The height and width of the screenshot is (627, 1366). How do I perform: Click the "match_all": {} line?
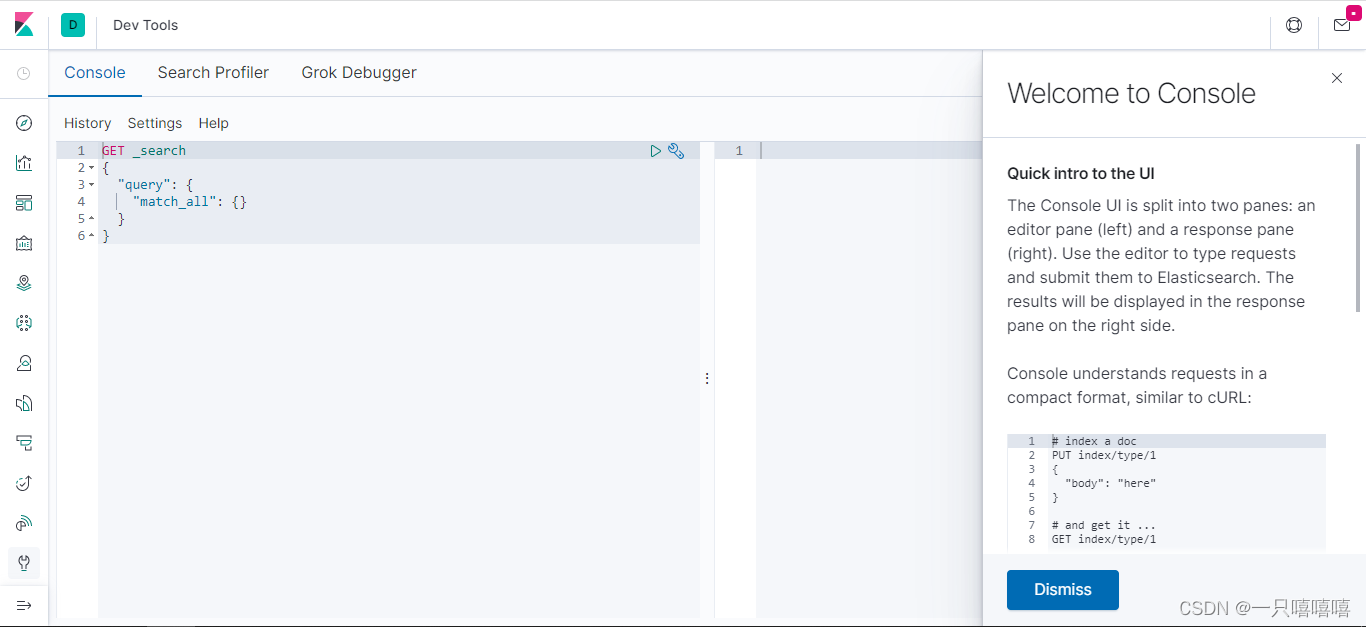coord(189,202)
